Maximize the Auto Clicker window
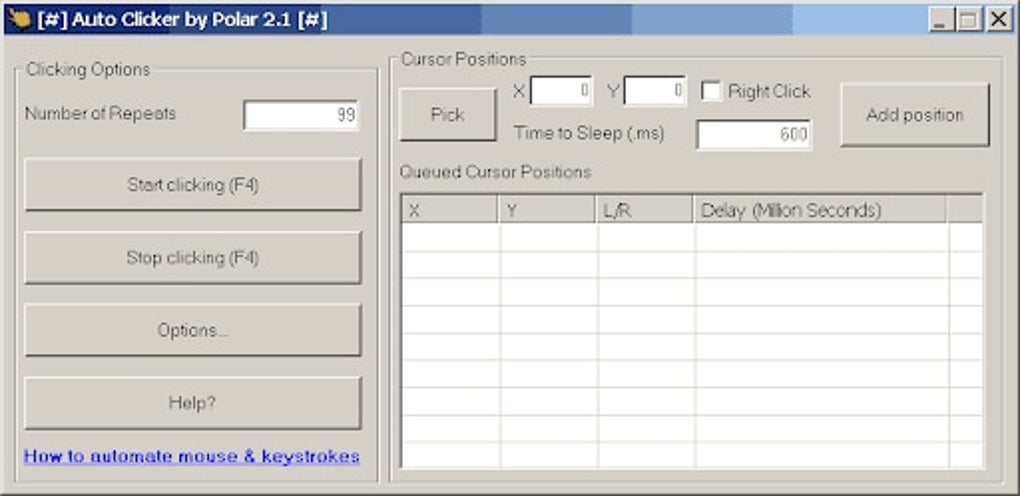This screenshot has height=496, width=1020. [968, 20]
